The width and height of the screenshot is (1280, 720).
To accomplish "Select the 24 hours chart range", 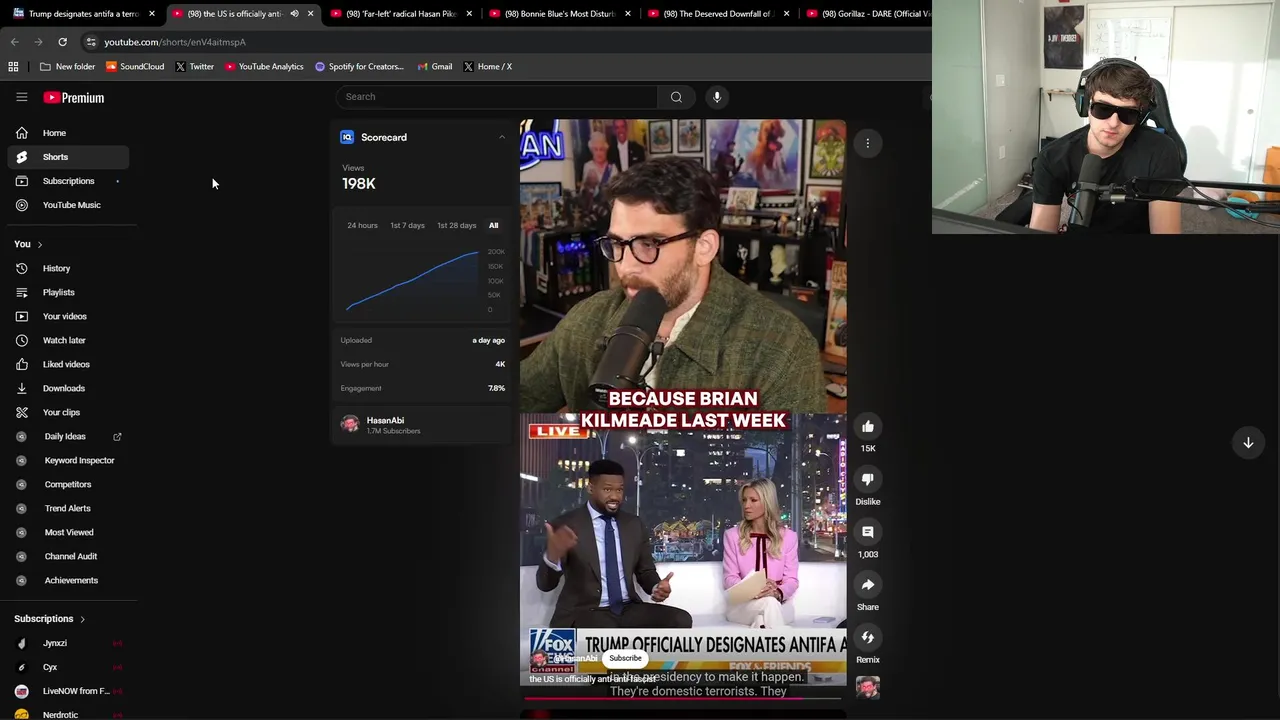I will [362, 225].
